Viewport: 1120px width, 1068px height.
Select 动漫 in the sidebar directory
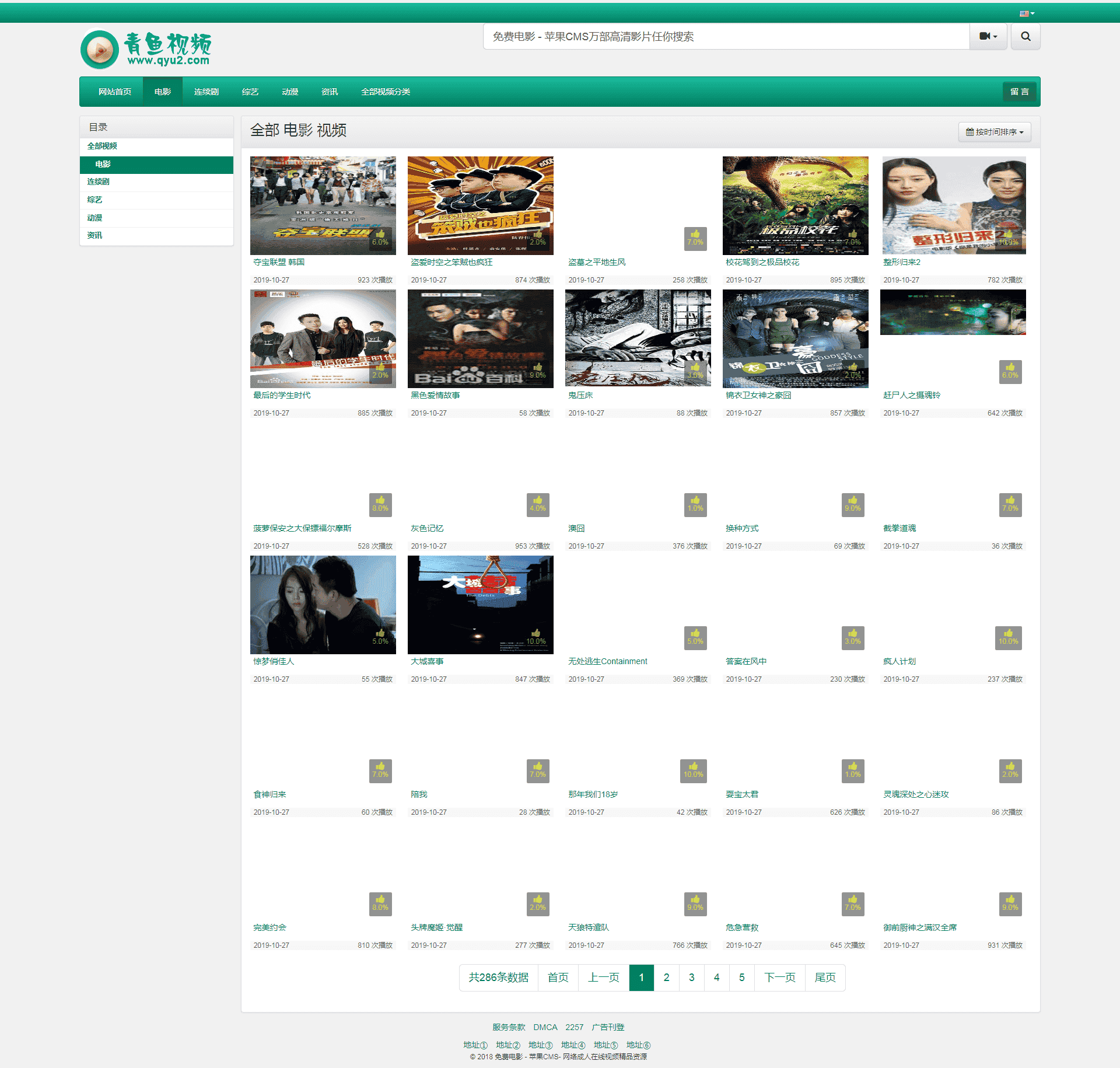point(94,218)
